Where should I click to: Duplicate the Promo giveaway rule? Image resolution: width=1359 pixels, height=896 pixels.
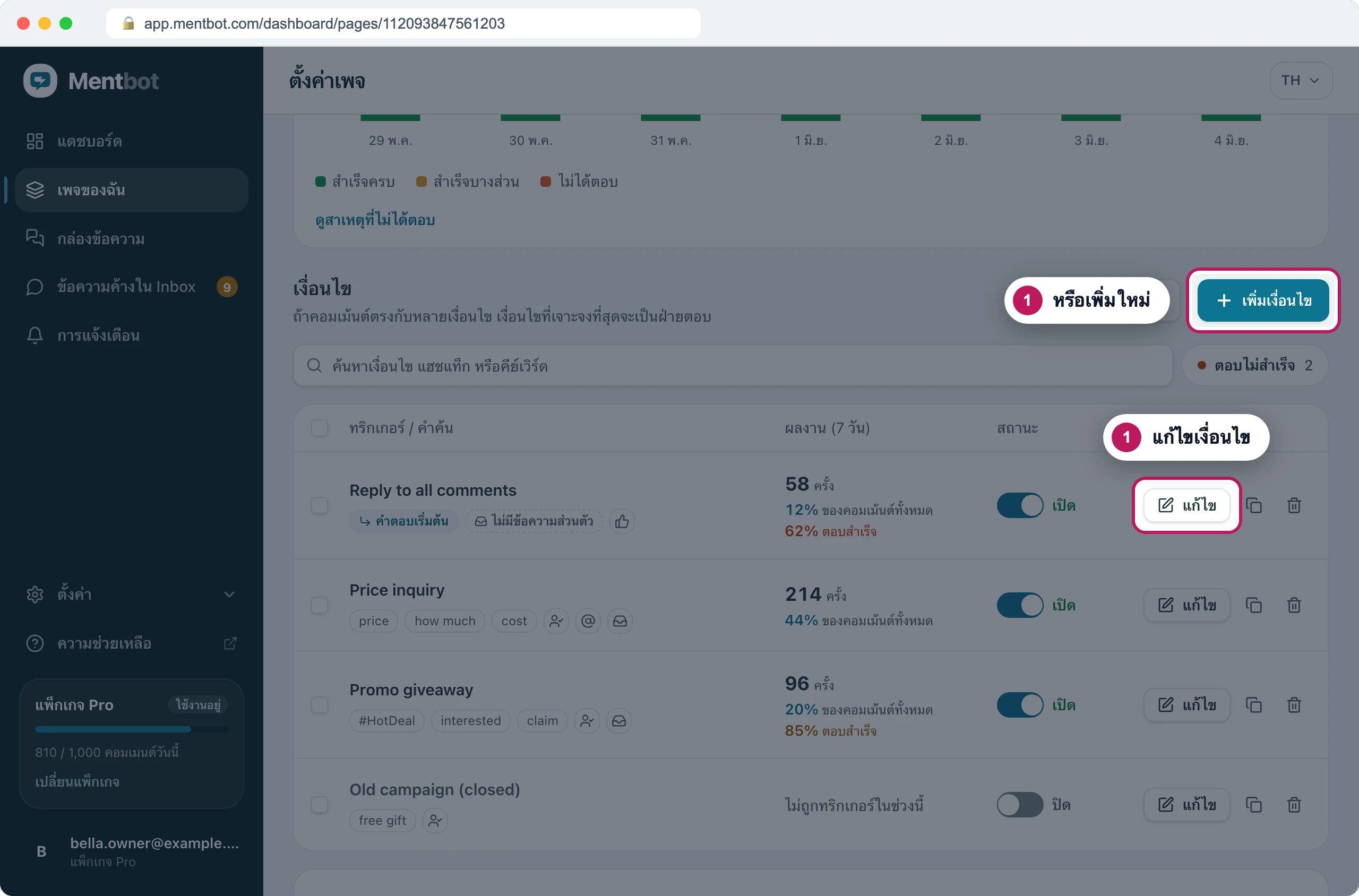pyautogui.click(x=1254, y=704)
